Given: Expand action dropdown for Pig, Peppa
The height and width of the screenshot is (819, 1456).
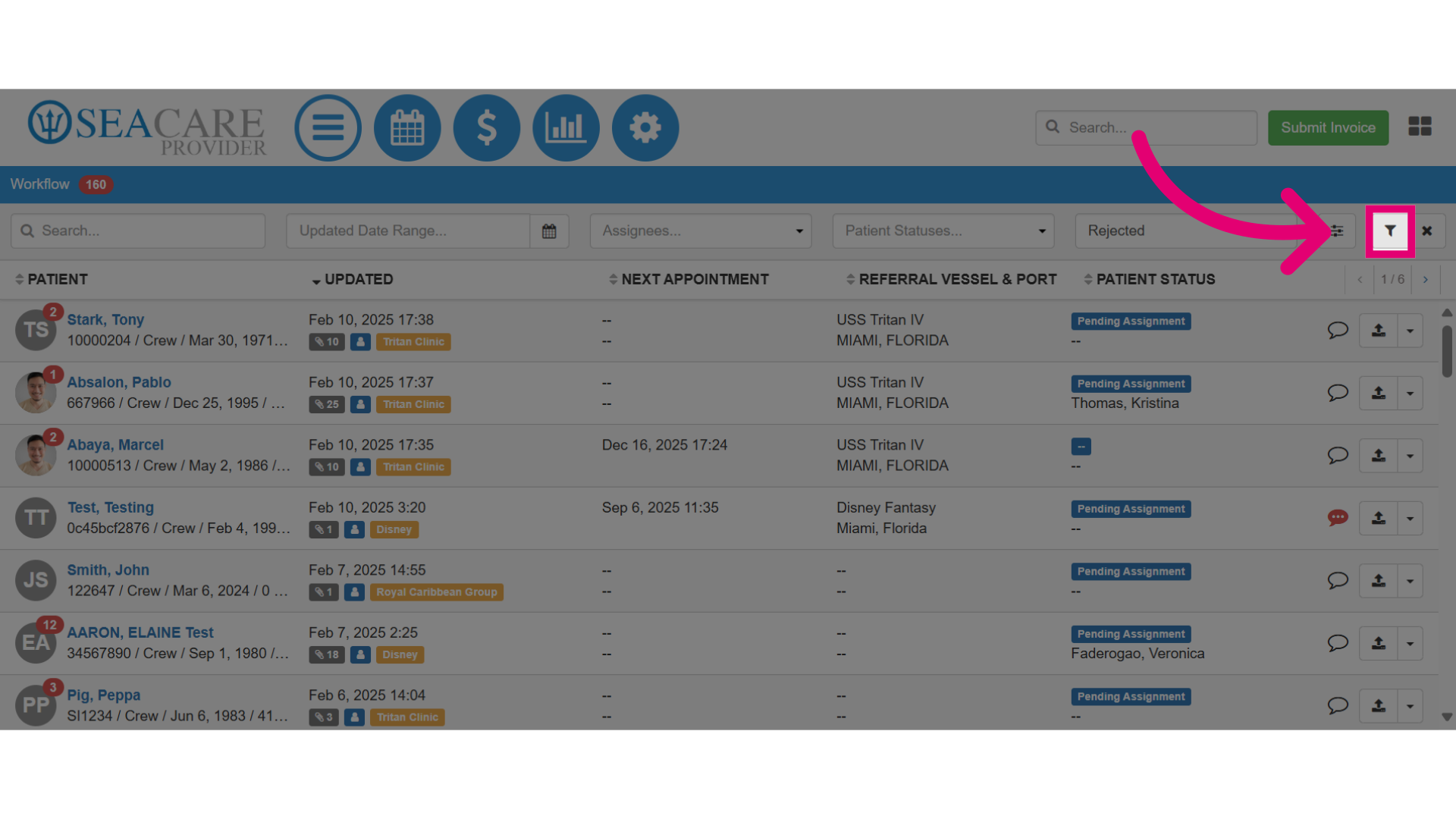Looking at the screenshot, I should coord(1410,706).
